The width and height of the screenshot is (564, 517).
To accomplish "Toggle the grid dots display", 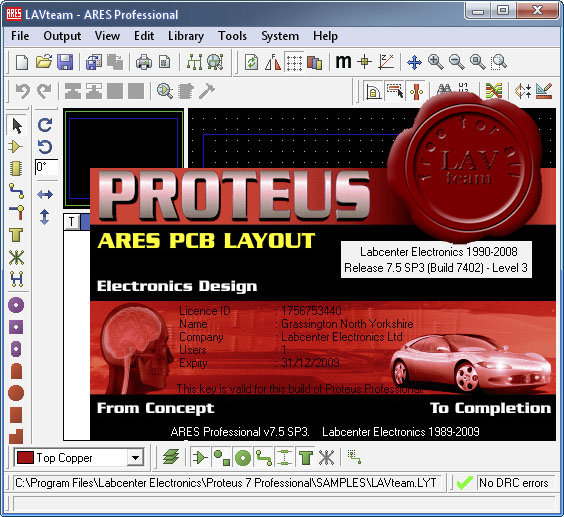I will coord(294,62).
